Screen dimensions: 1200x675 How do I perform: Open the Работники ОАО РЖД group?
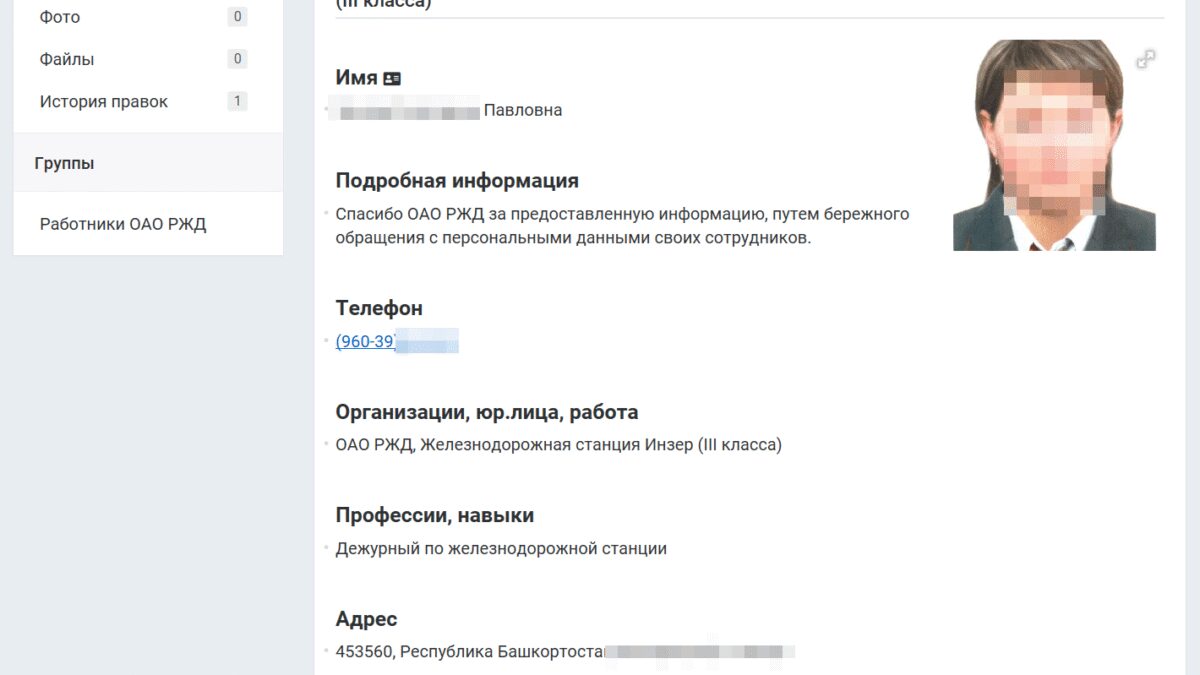(x=123, y=224)
